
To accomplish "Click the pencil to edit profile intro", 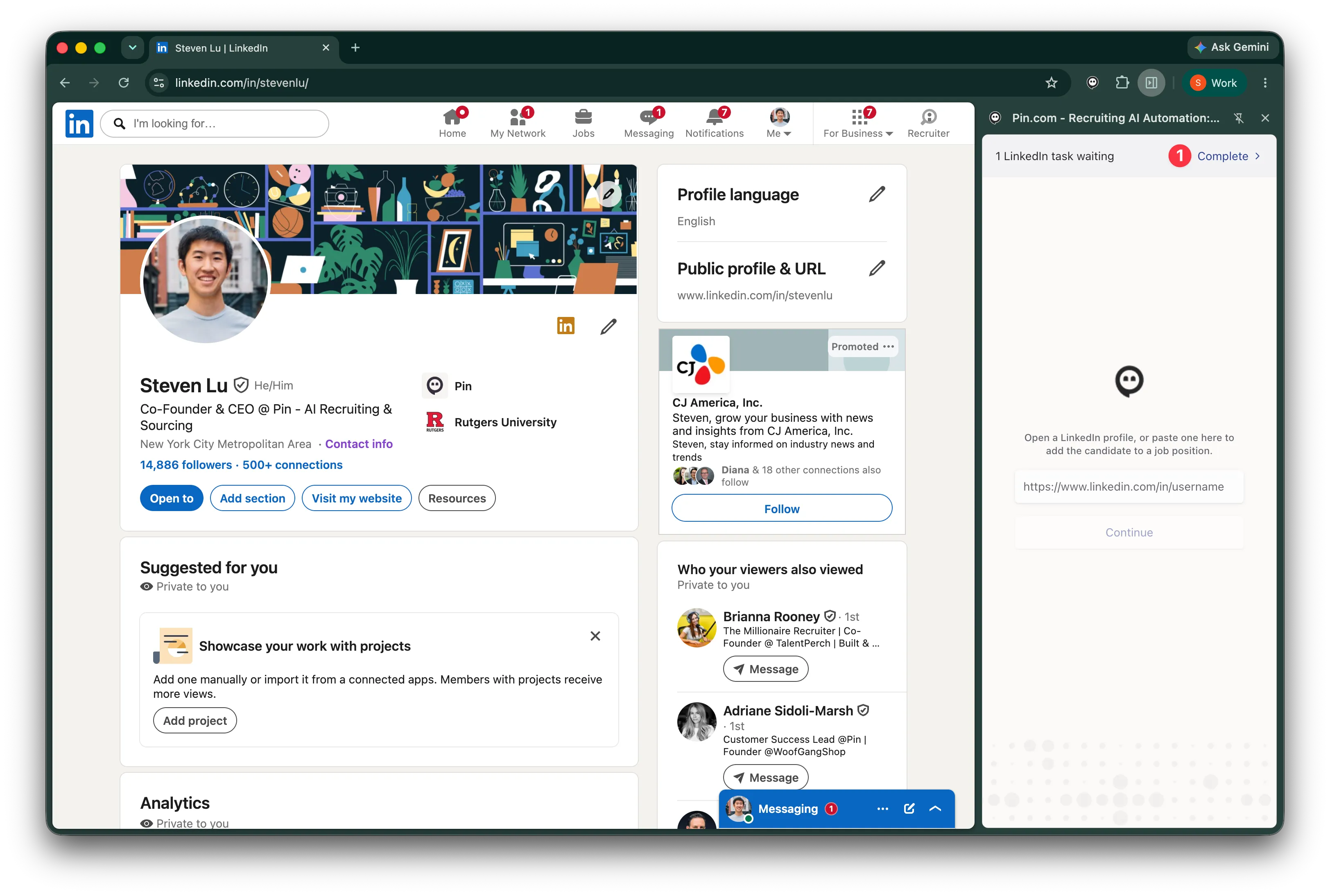I will point(608,326).
